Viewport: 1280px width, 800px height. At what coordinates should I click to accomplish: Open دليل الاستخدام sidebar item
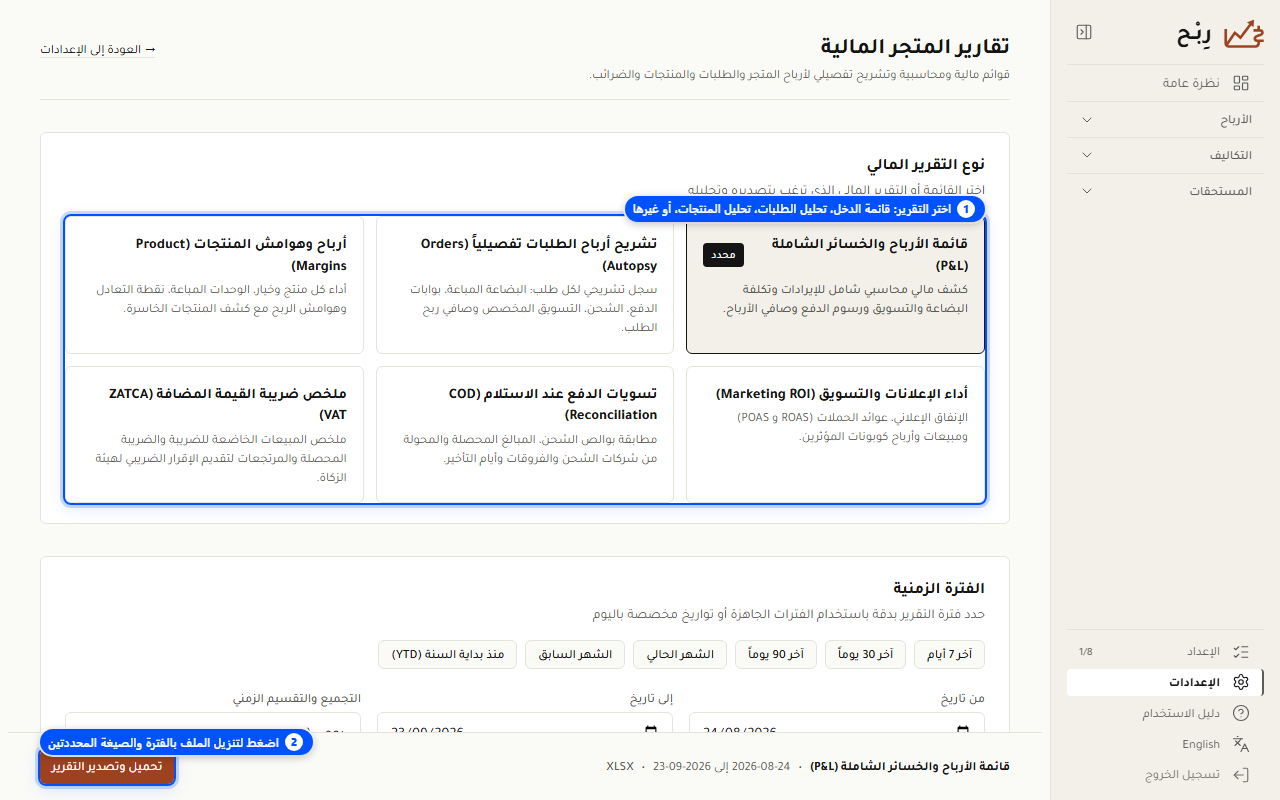(1165, 713)
